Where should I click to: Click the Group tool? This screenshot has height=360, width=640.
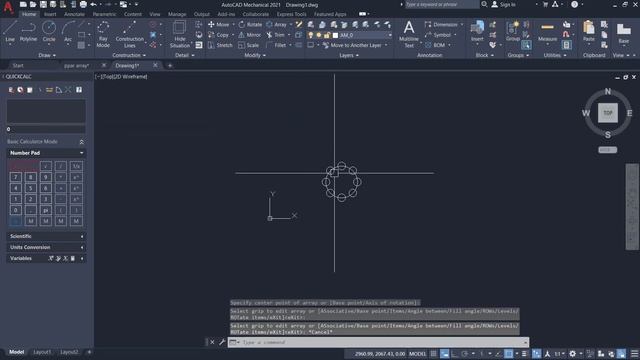point(513,31)
